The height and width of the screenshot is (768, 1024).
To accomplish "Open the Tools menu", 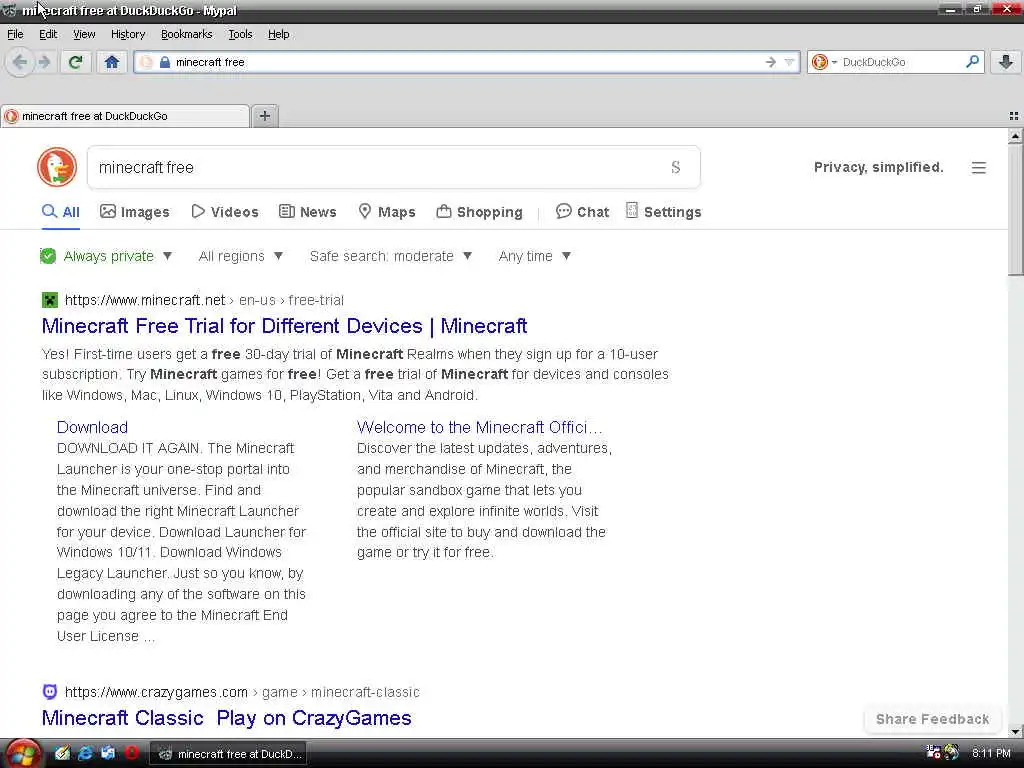I will click(x=240, y=34).
